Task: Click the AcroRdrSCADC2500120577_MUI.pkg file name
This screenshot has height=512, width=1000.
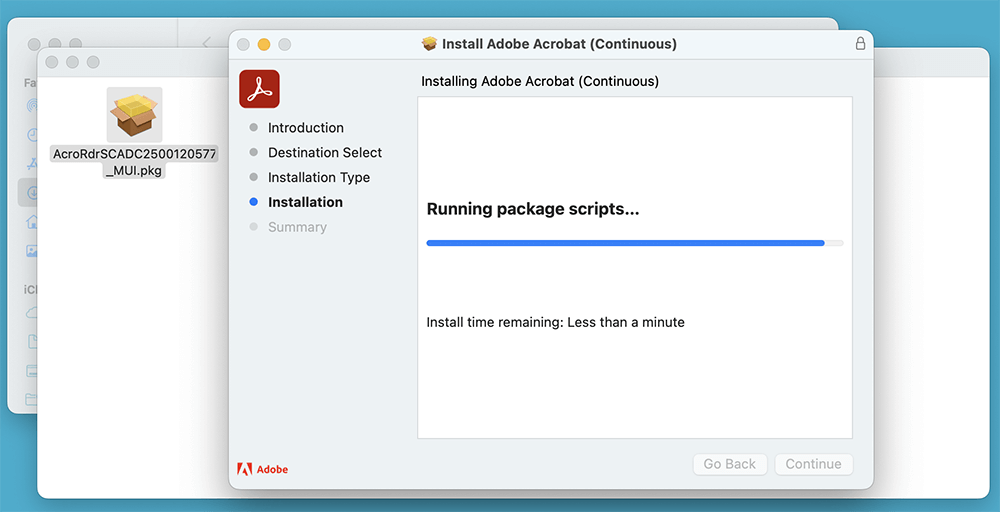Action: pyautogui.click(x=135, y=162)
